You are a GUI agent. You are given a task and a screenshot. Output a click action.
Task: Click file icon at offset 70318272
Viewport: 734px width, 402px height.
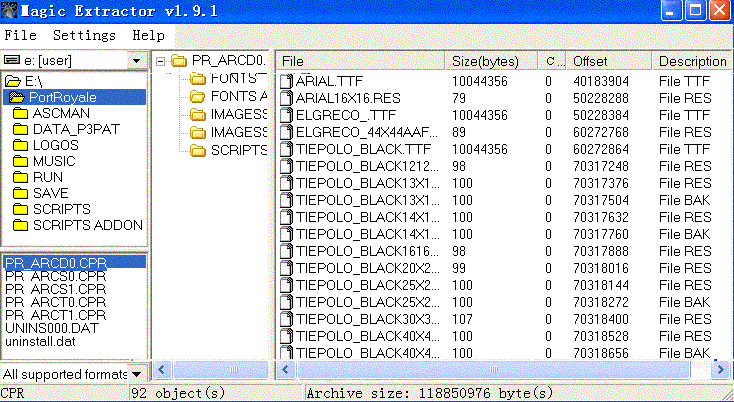[x=286, y=302]
